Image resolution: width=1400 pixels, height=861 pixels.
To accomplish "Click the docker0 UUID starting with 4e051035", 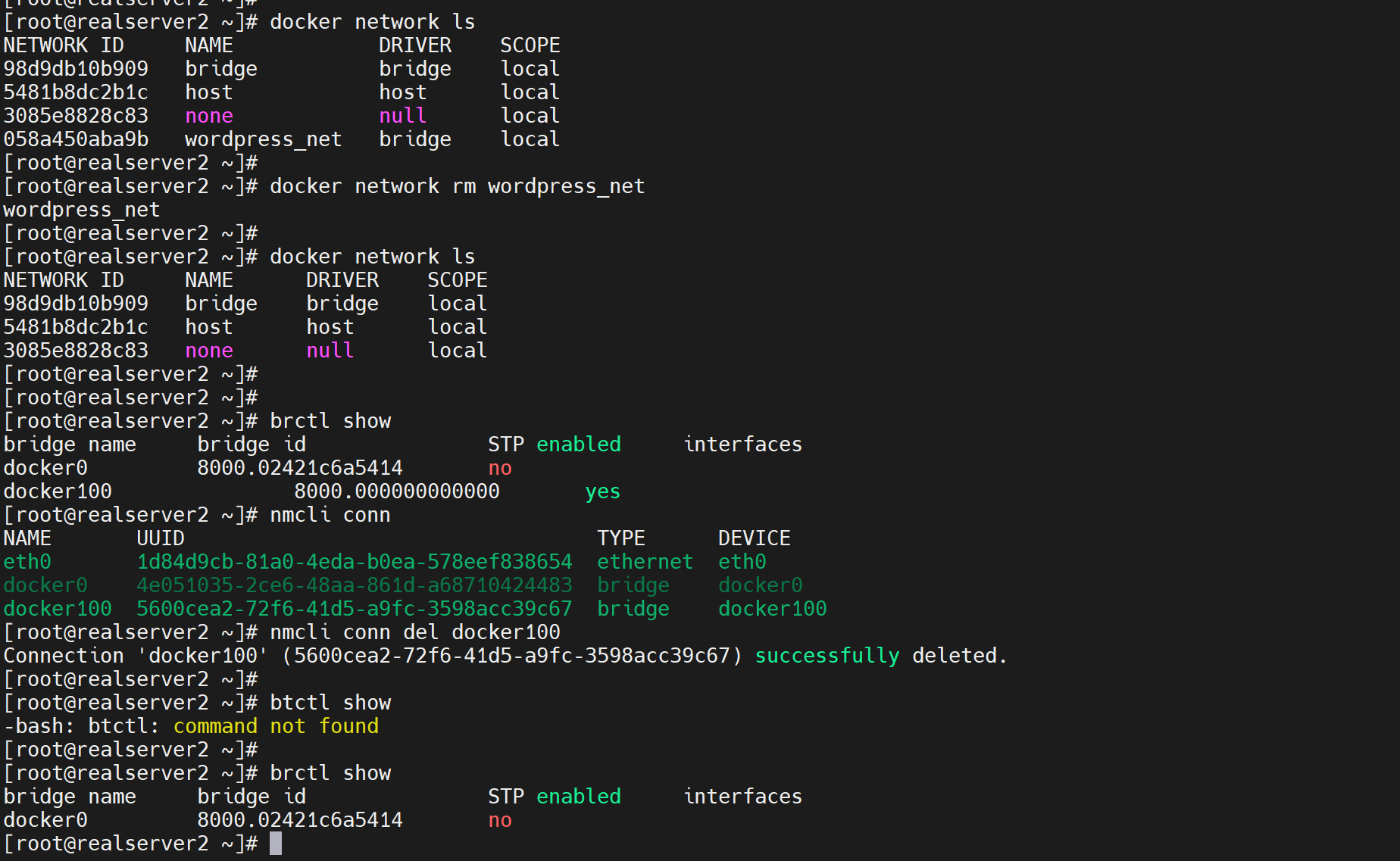I will (x=354, y=585).
